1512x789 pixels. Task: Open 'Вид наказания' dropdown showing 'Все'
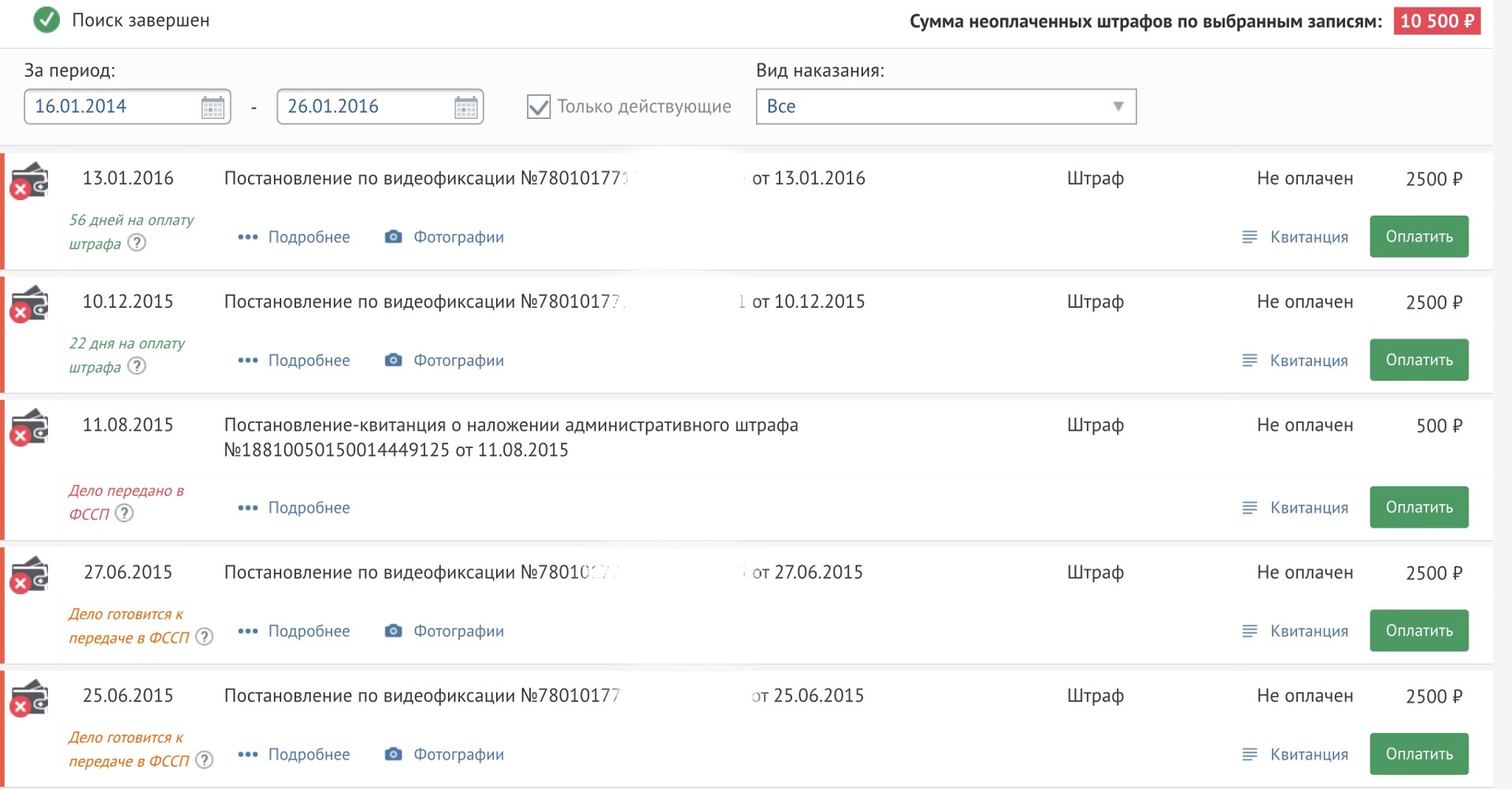937,107
